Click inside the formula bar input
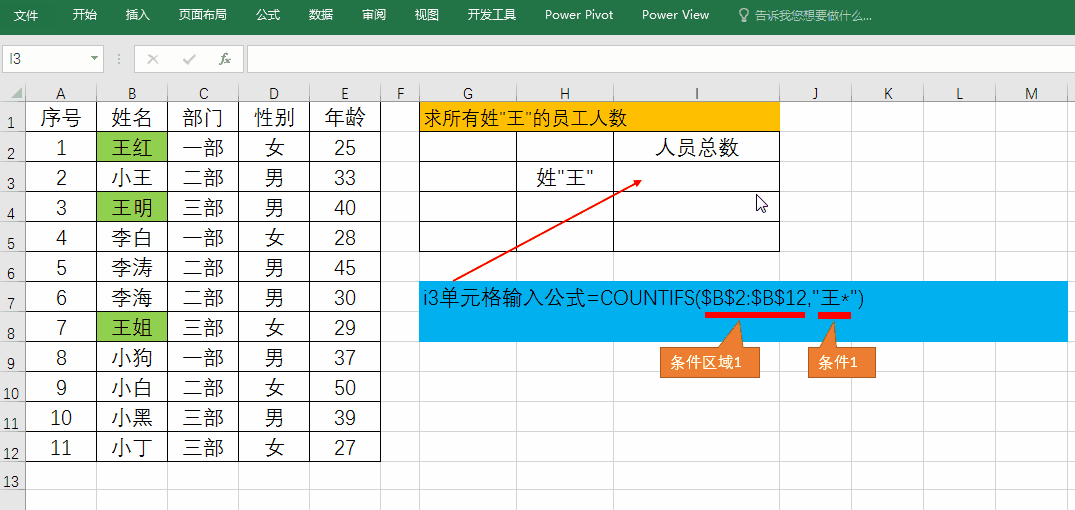Screen dimensions: 1075x510 660,59
